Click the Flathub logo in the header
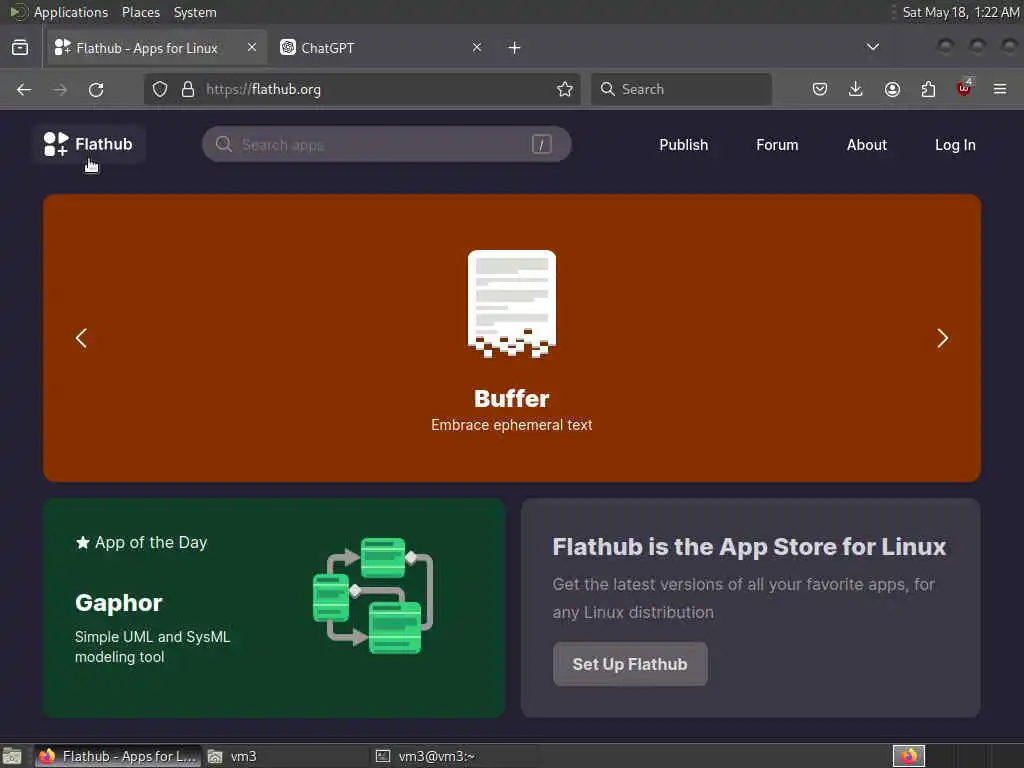The width and height of the screenshot is (1024, 768). (88, 144)
